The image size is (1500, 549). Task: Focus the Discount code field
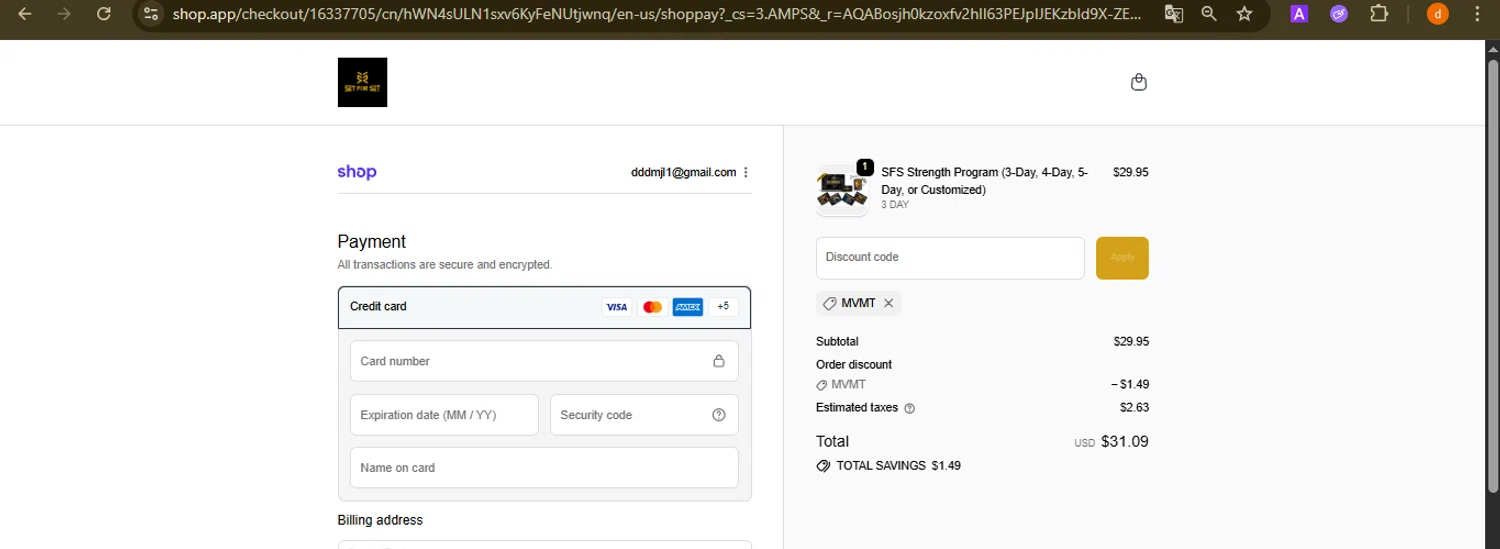[x=950, y=258]
